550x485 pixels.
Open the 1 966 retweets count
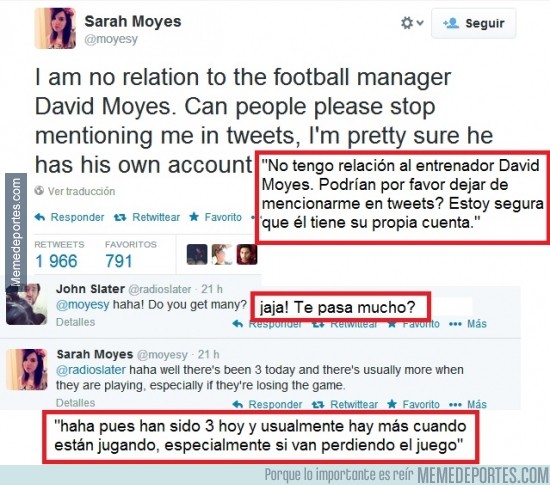pos(56,261)
